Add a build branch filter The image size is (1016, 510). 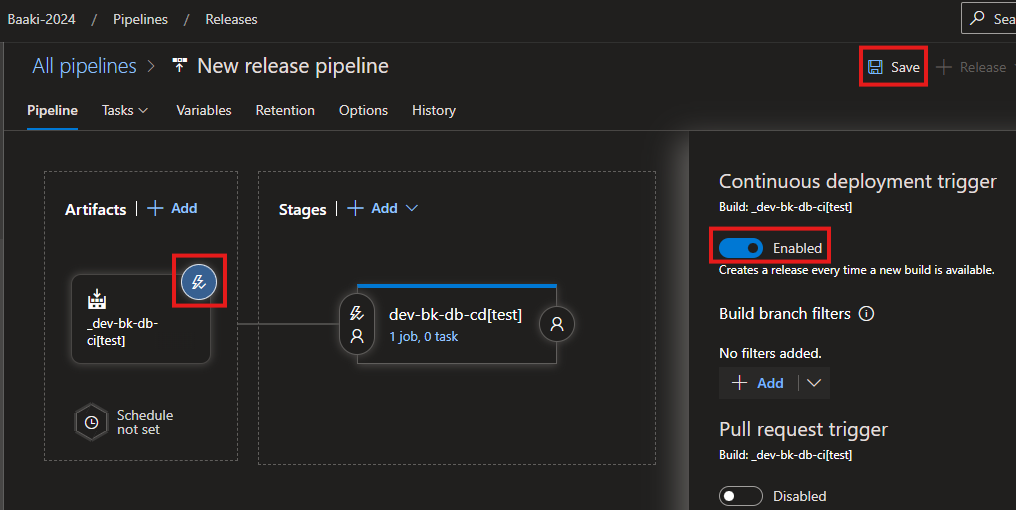(757, 383)
